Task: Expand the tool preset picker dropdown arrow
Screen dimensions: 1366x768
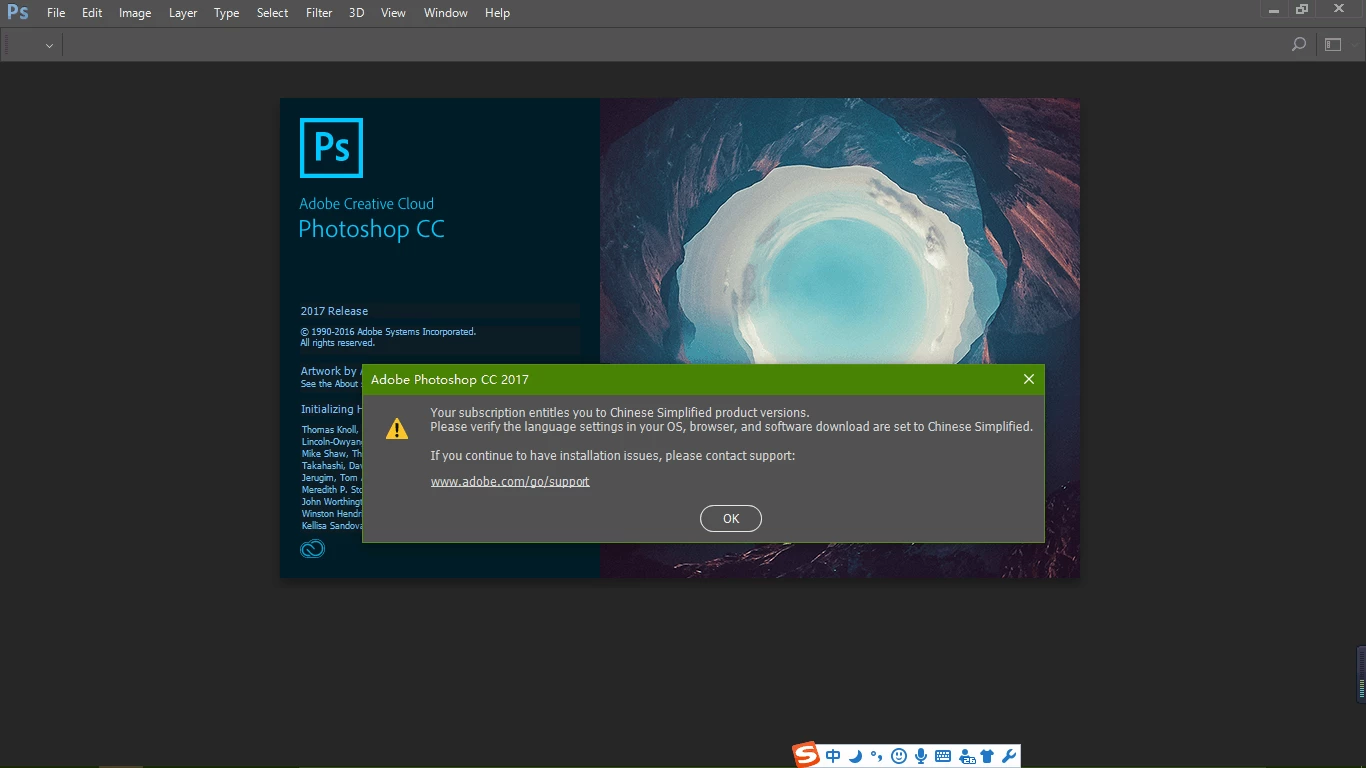Action: pos(49,45)
